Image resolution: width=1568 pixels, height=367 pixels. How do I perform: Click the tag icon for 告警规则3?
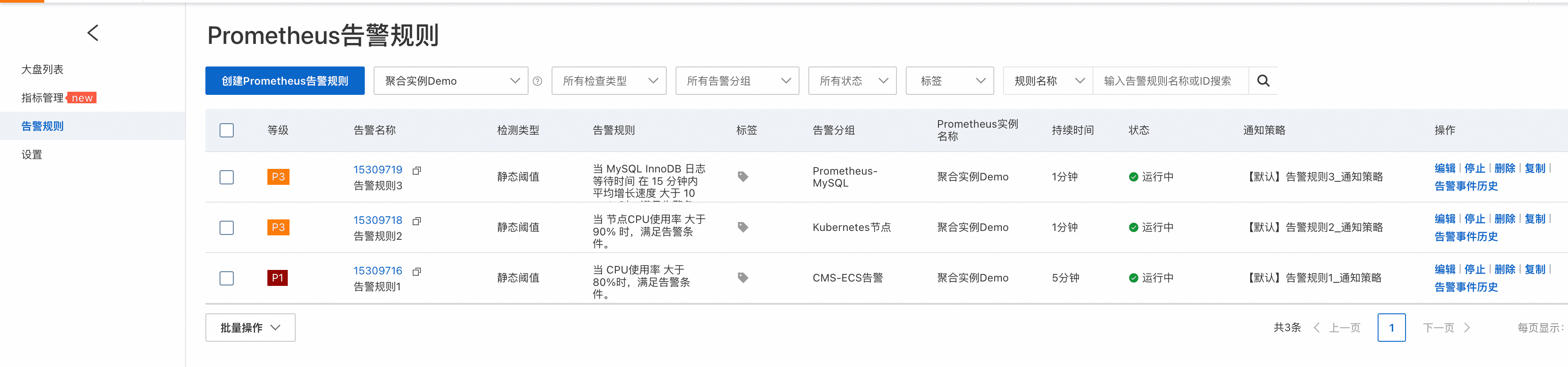pyautogui.click(x=743, y=177)
